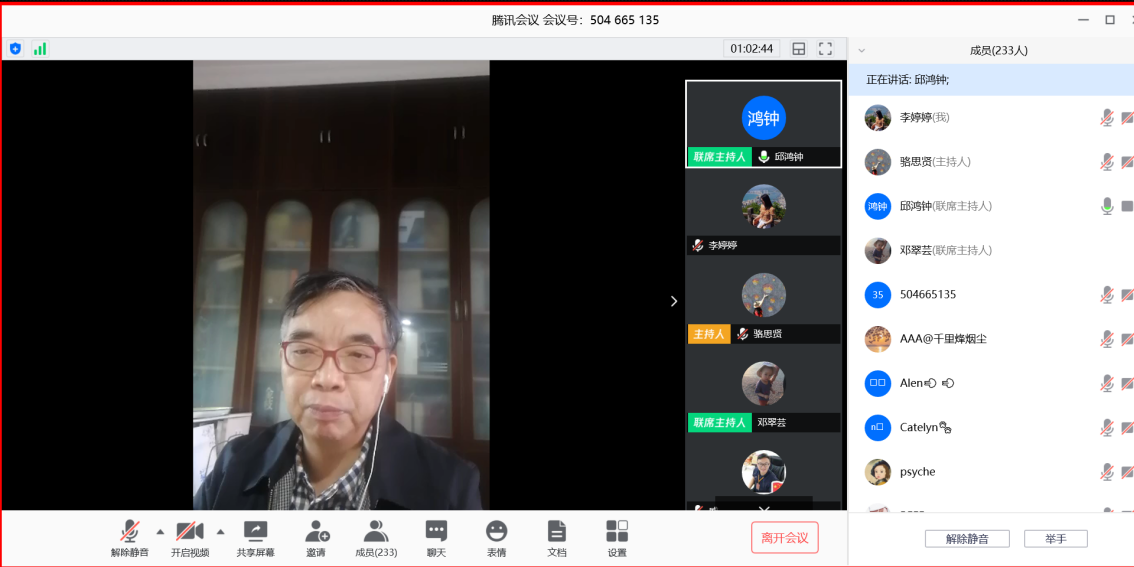Open the 共享屏幕 screen share tool
This screenshot has height=567, width=1134.
tap(256, 537)
